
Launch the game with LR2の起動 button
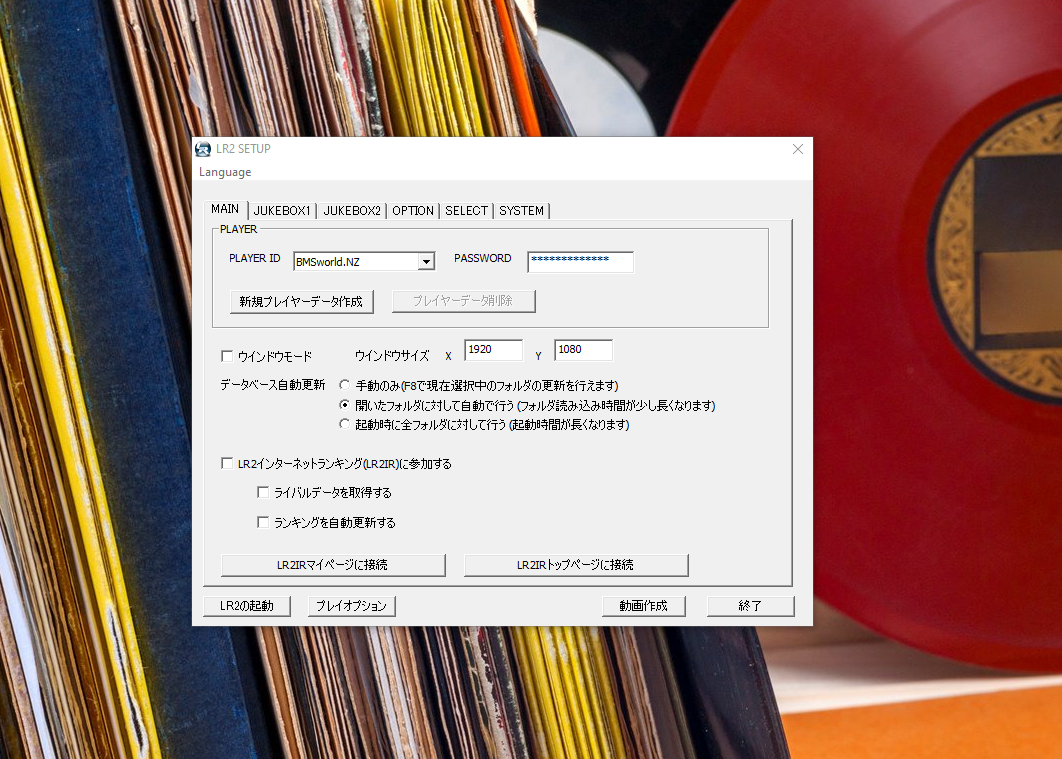247,606
